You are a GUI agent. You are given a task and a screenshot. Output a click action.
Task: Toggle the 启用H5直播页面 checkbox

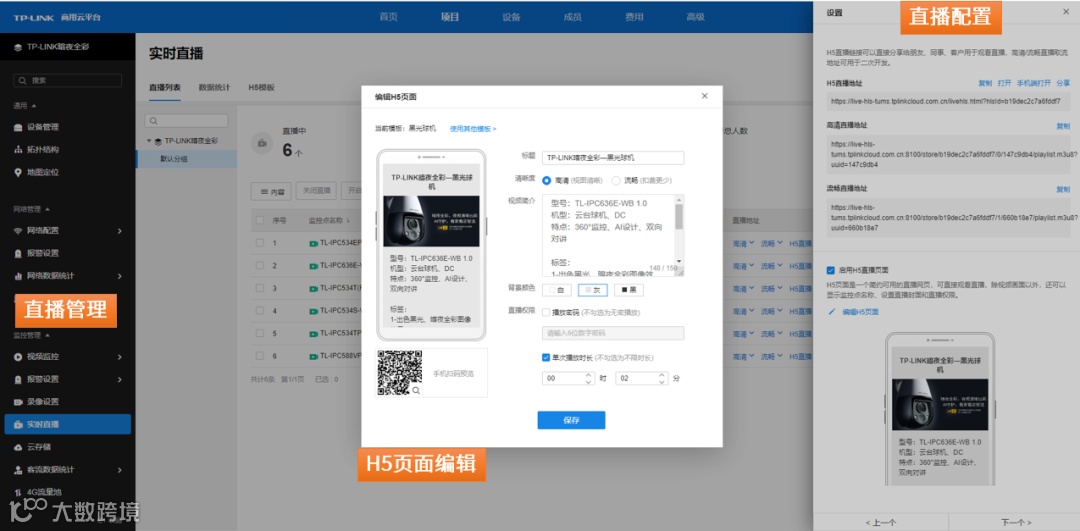pos(831,270)
